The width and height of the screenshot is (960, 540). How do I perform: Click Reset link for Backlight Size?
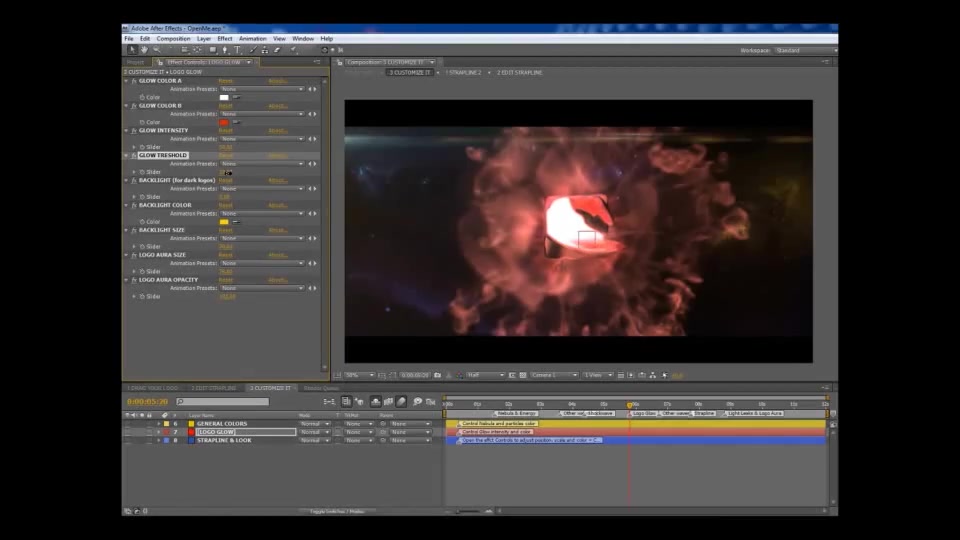click(225, 230)
